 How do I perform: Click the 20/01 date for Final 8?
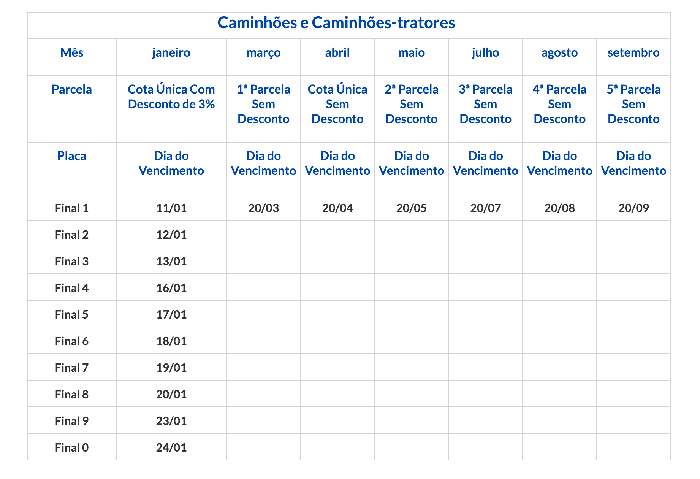(171, 394)
